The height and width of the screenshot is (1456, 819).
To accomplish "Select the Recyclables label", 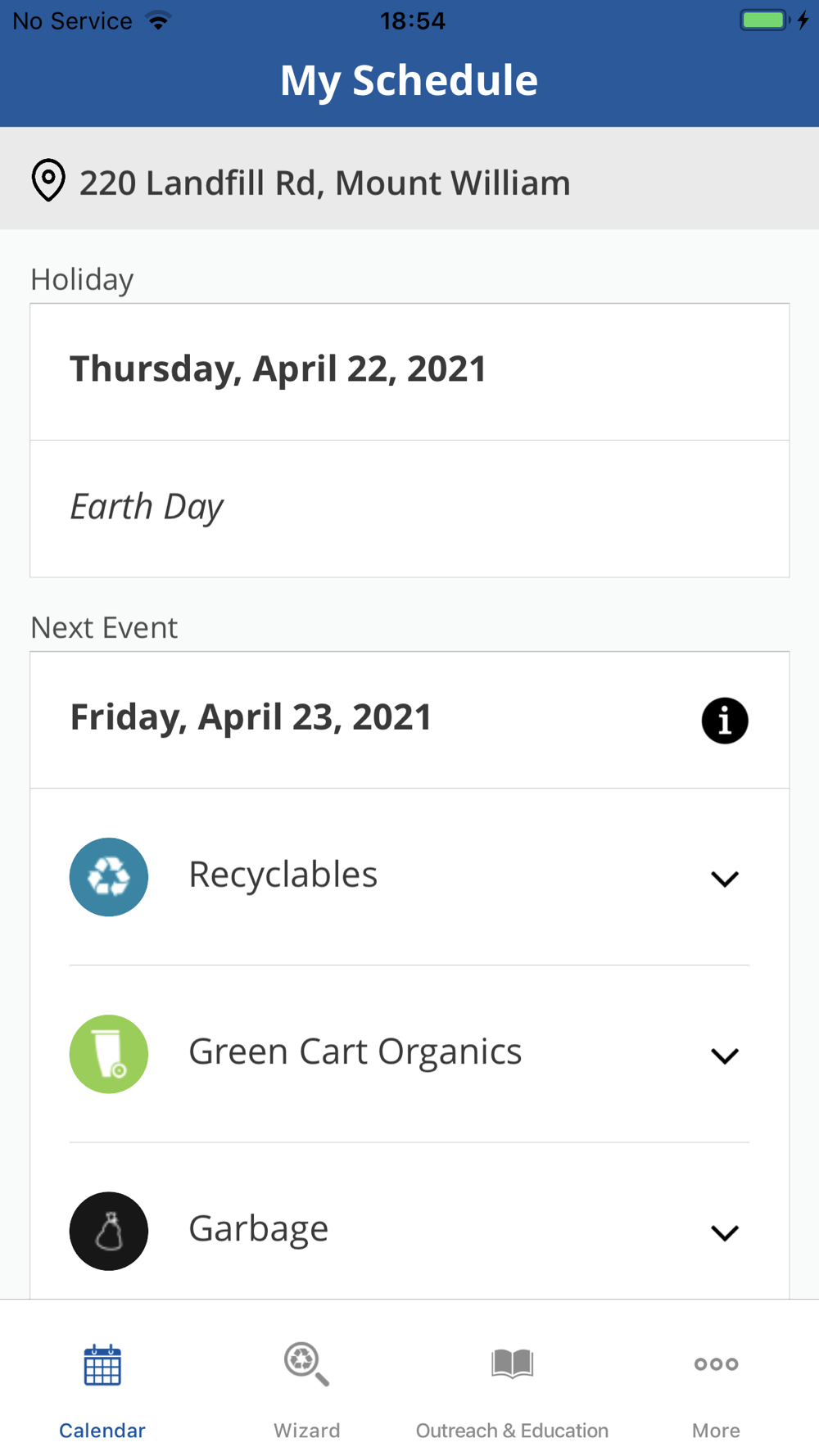I will click(283, 875).
